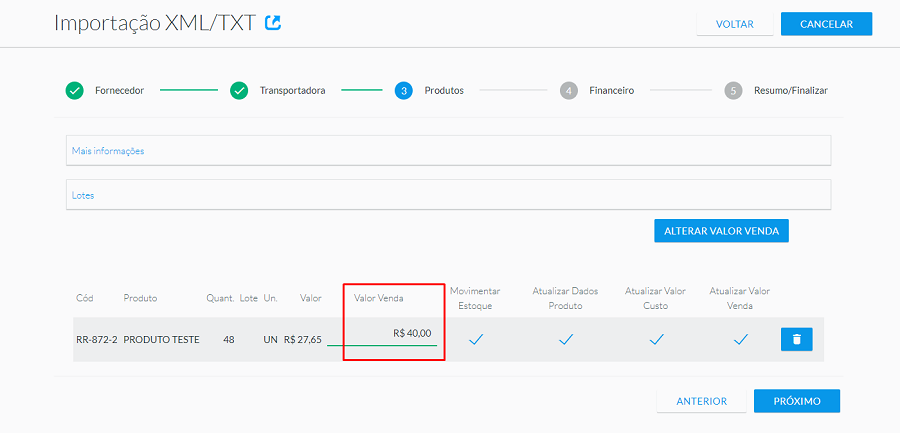This screenshot has height=433, width=900.
Task: Click the Lote column header
Action: pos(249,298)
